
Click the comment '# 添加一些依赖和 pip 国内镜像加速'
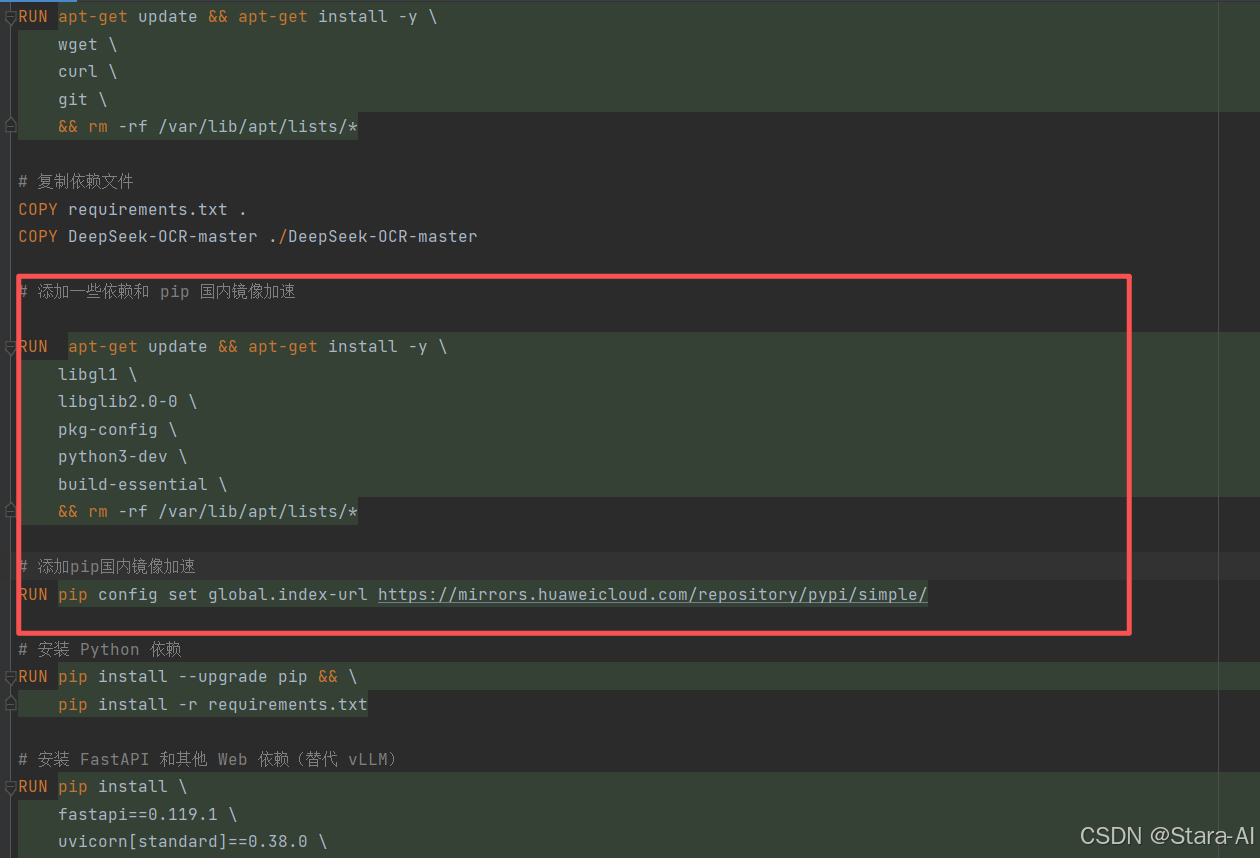pos(157,292)
